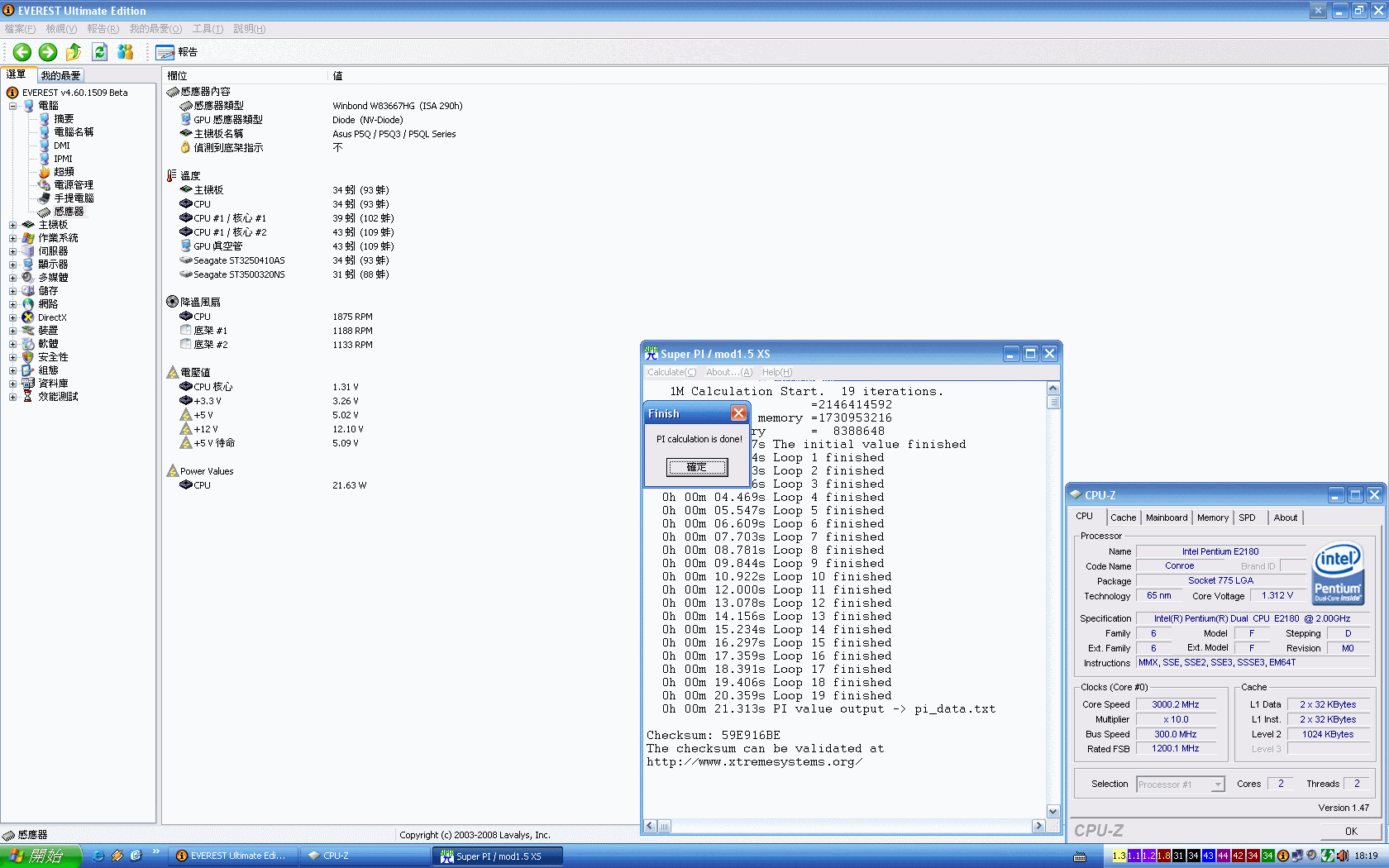Image resolution: width=1389 pixels, height=868 pixels.
Task: Select the 超頻 overclock flame item
Action: 63,172
